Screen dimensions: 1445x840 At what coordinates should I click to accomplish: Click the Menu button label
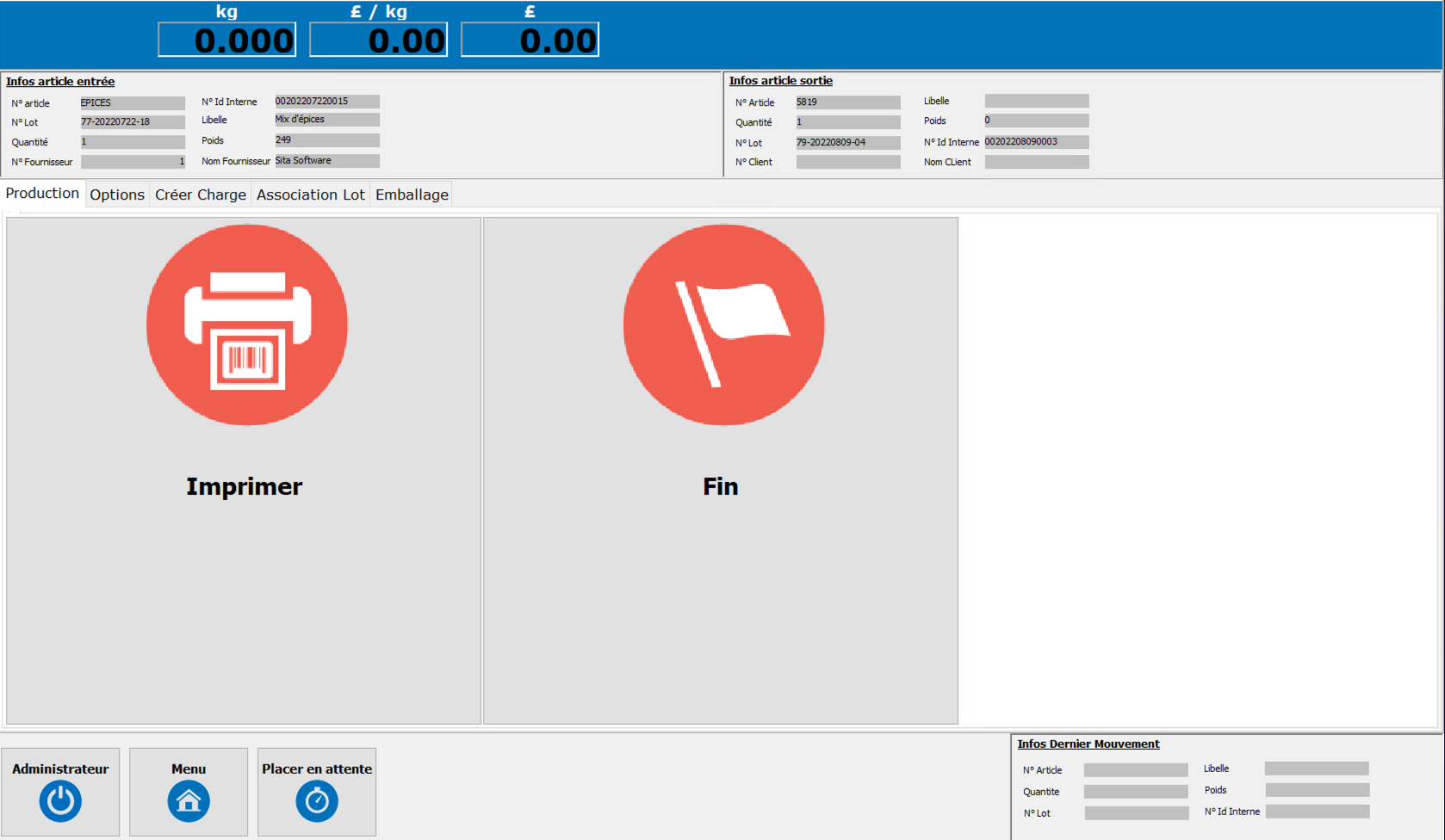pos(189,769)
